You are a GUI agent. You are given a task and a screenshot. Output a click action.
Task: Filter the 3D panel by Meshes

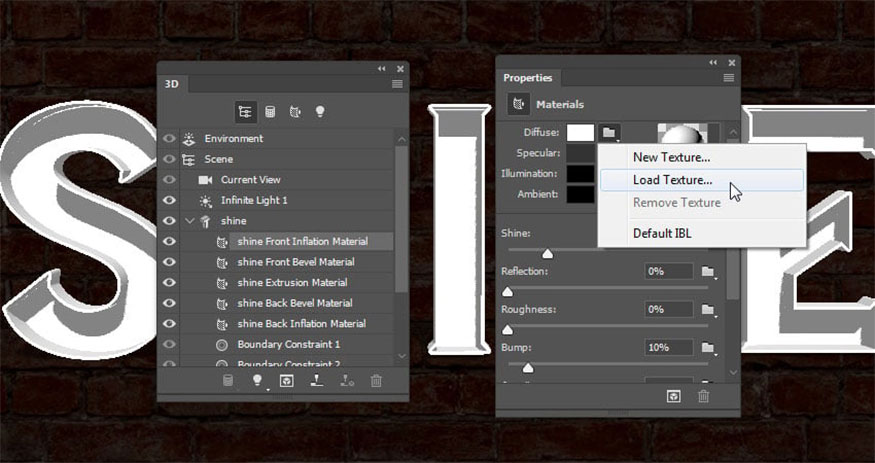tap(270, 111)
